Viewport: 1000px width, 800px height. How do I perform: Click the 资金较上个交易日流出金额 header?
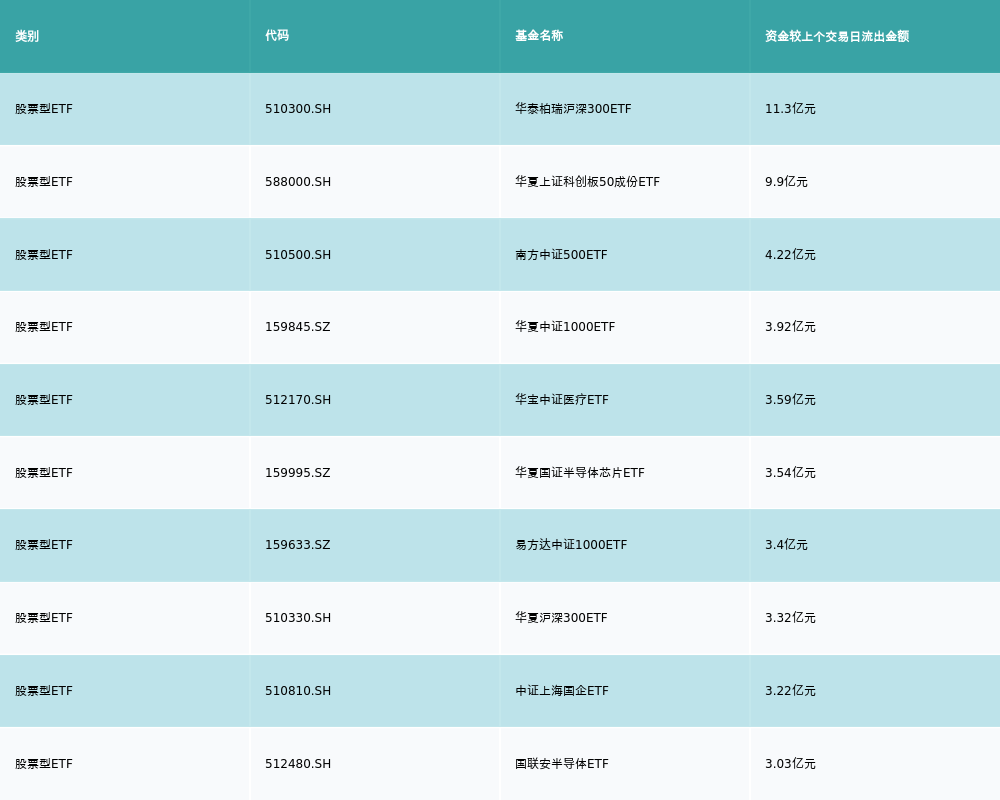(837, 36)
